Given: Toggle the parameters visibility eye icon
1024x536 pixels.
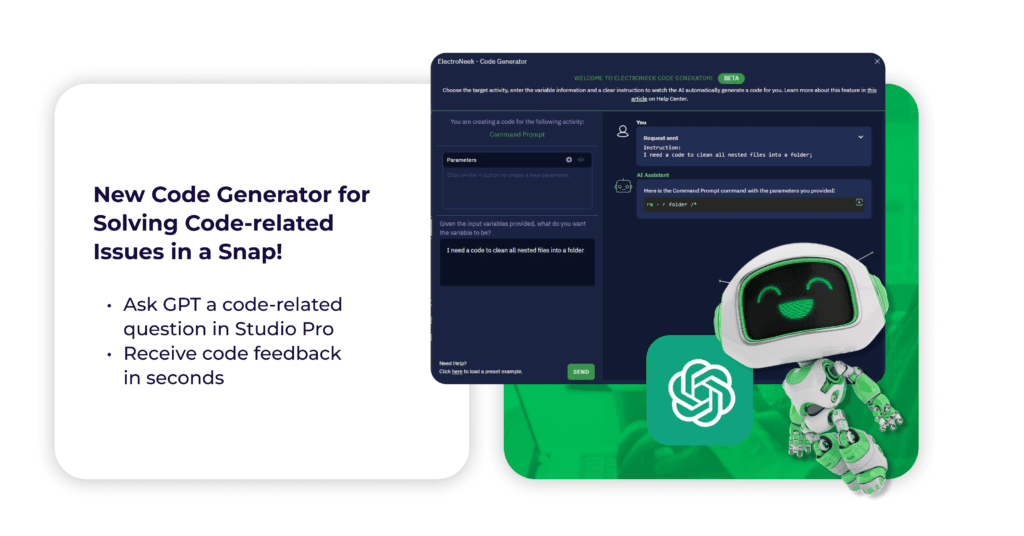Looking at the screenshot, I should (582, 160).
